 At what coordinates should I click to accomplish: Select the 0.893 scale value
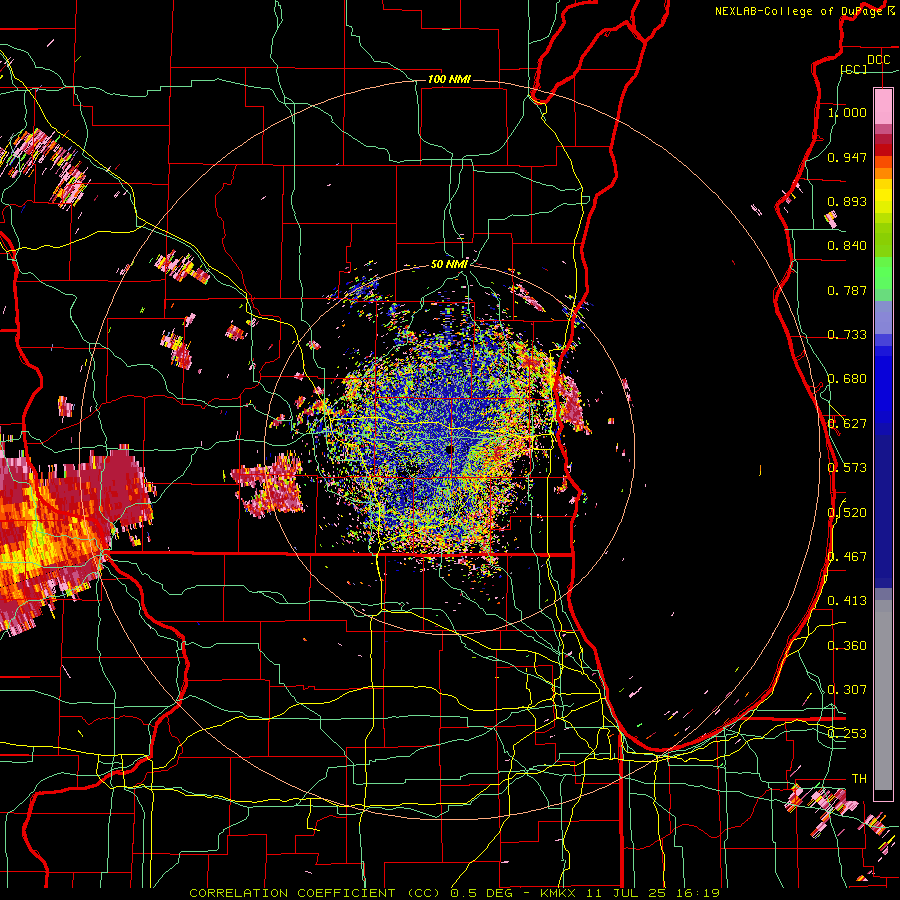click(x=847, y=201)
